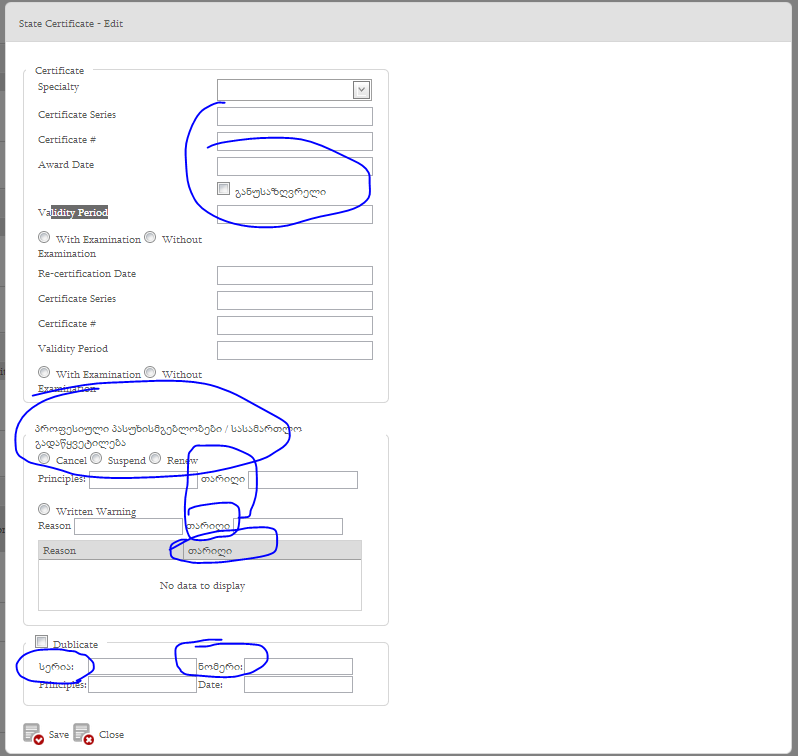The image size is (798, 756).
Task: Tick the განუსაზღვრელი checkbox under Award Date
Action: tap(224, 189)
